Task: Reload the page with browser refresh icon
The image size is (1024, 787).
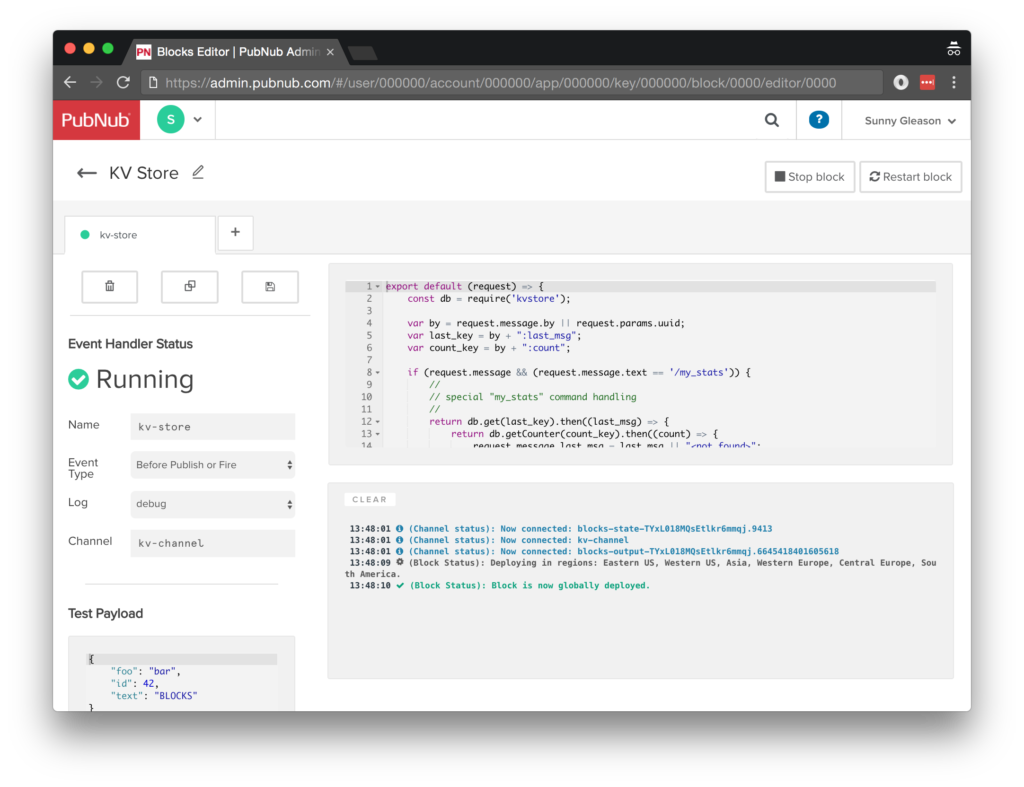Action: pos(123,82)
